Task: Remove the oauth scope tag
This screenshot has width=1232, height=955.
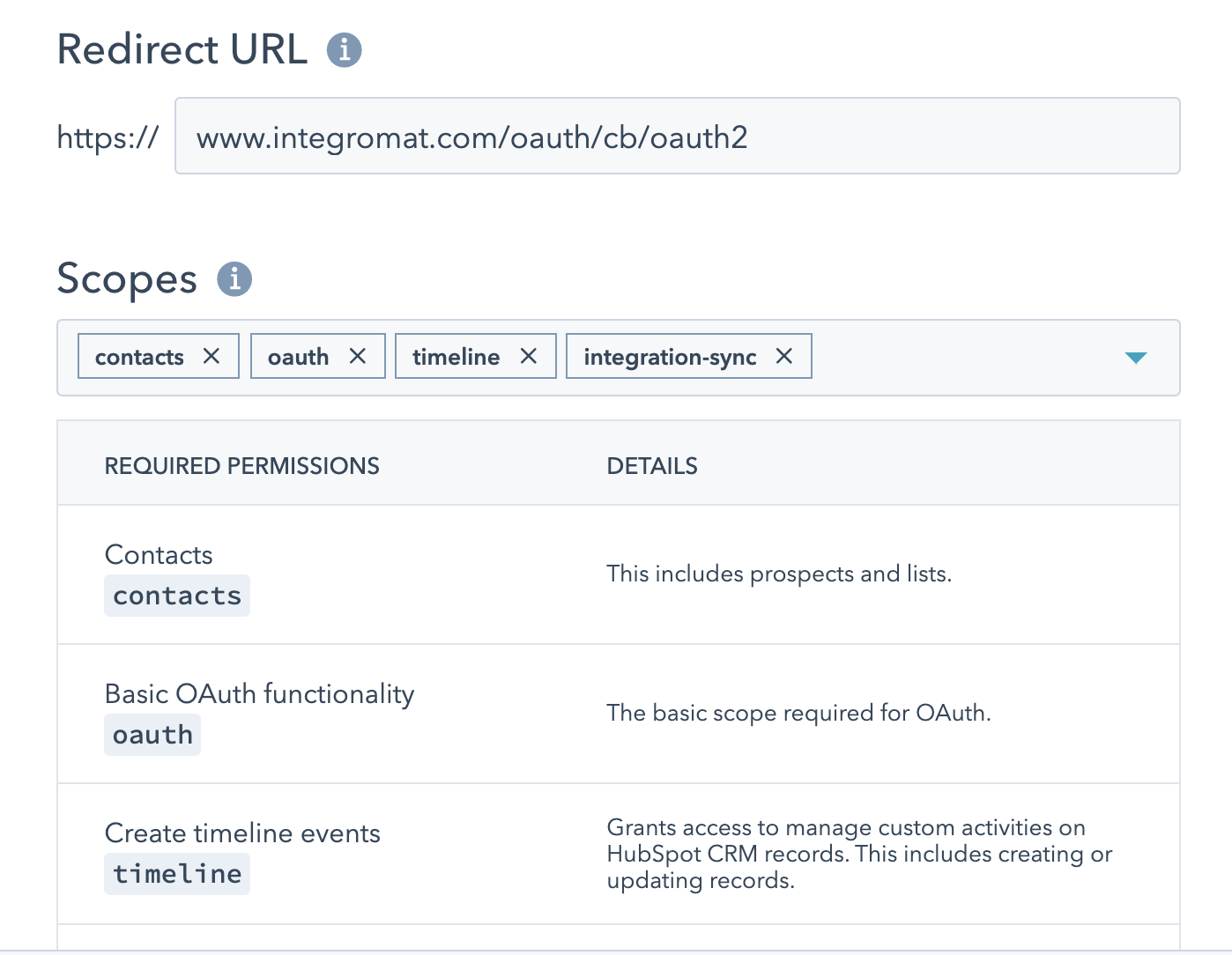Action: point(358,356)
